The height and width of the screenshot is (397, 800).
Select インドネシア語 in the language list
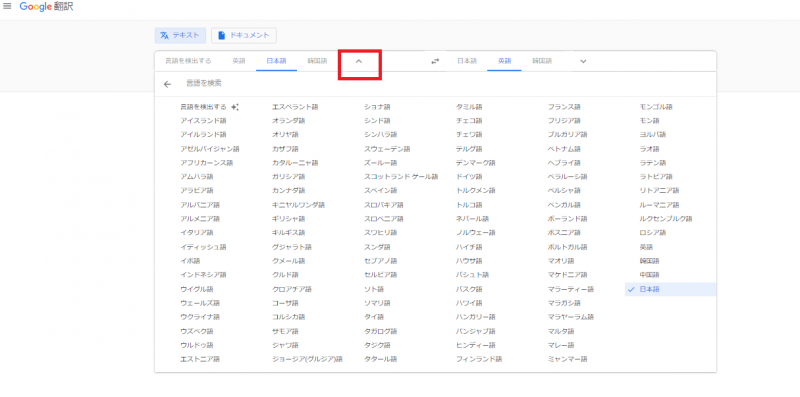pos(203,275)
